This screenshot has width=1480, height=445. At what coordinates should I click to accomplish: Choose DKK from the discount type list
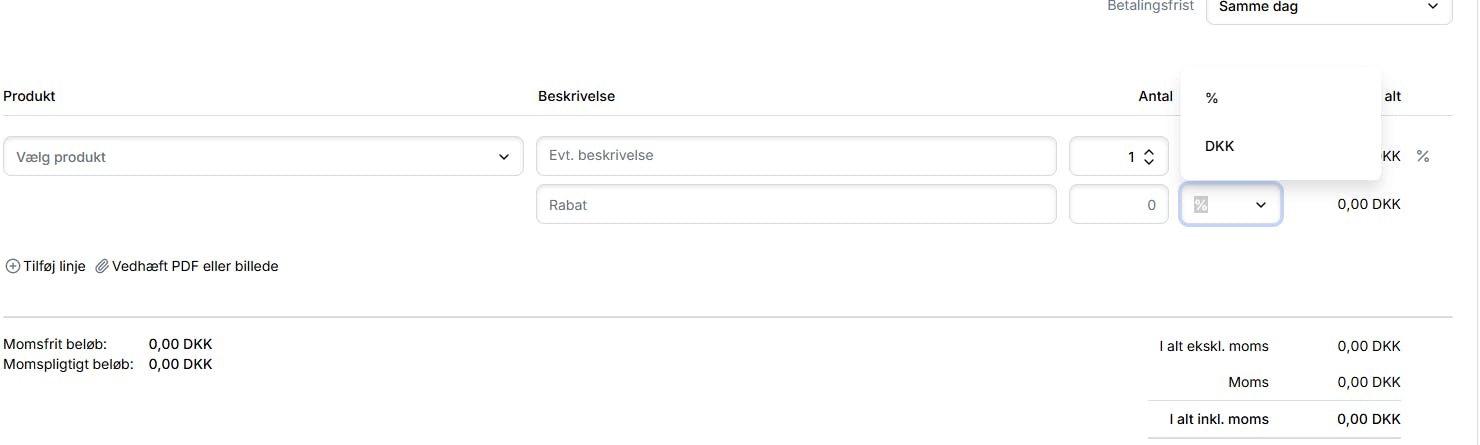pyautogui.click(x=1220, y=146)
